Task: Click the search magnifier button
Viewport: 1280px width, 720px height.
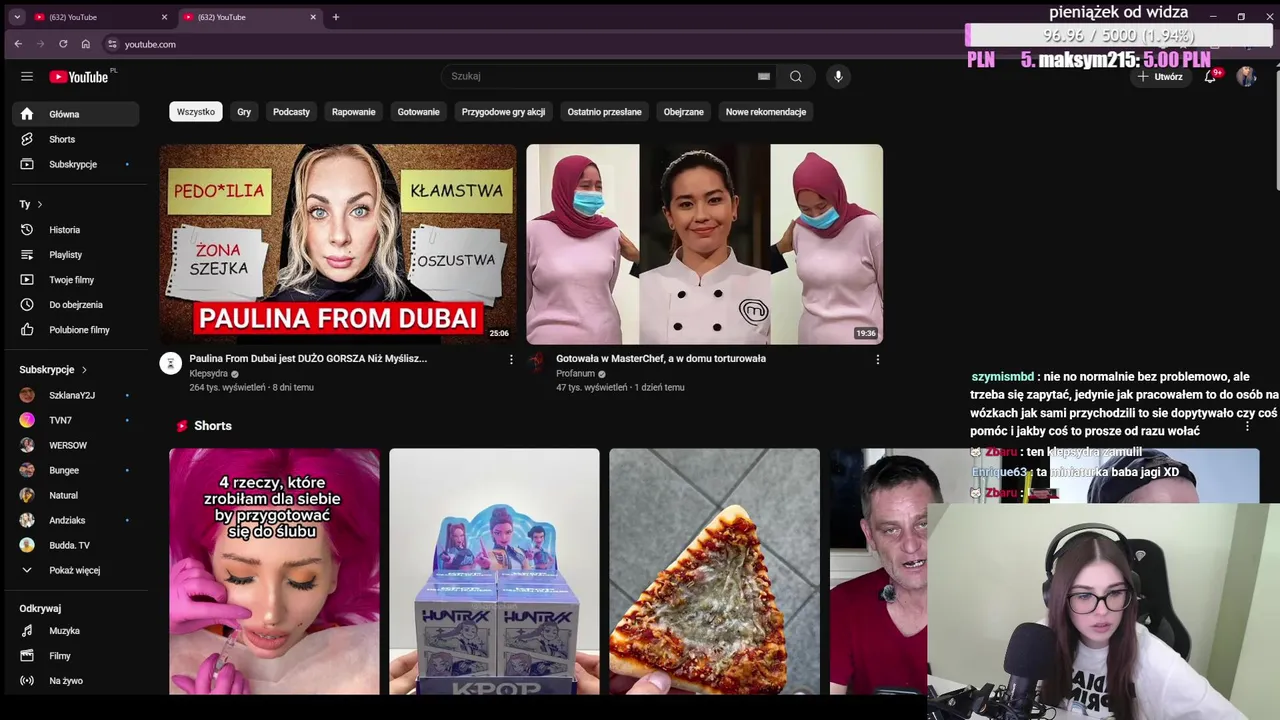Action: (795, 76)
